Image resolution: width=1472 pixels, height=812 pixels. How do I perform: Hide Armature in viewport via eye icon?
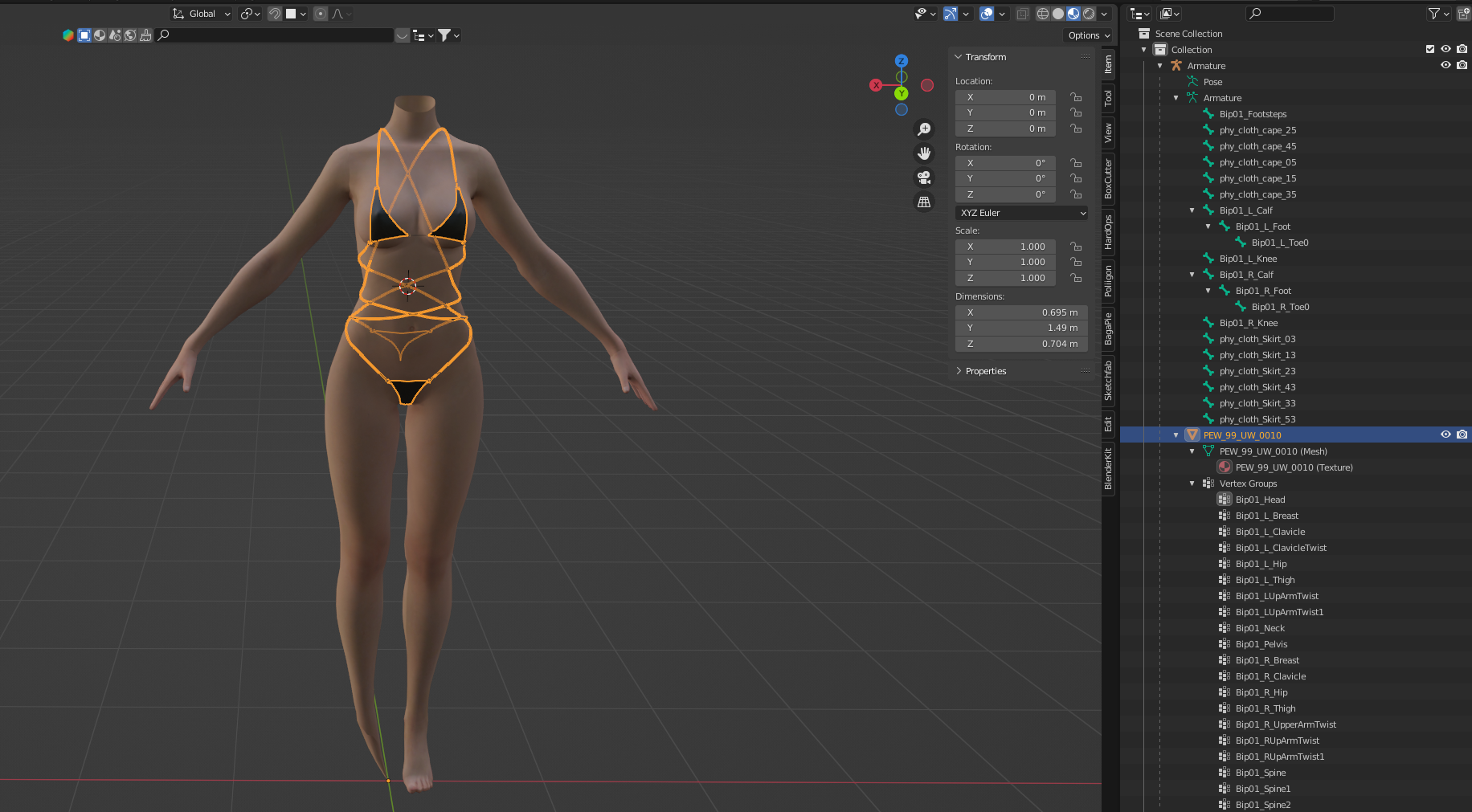(1445, 65)
